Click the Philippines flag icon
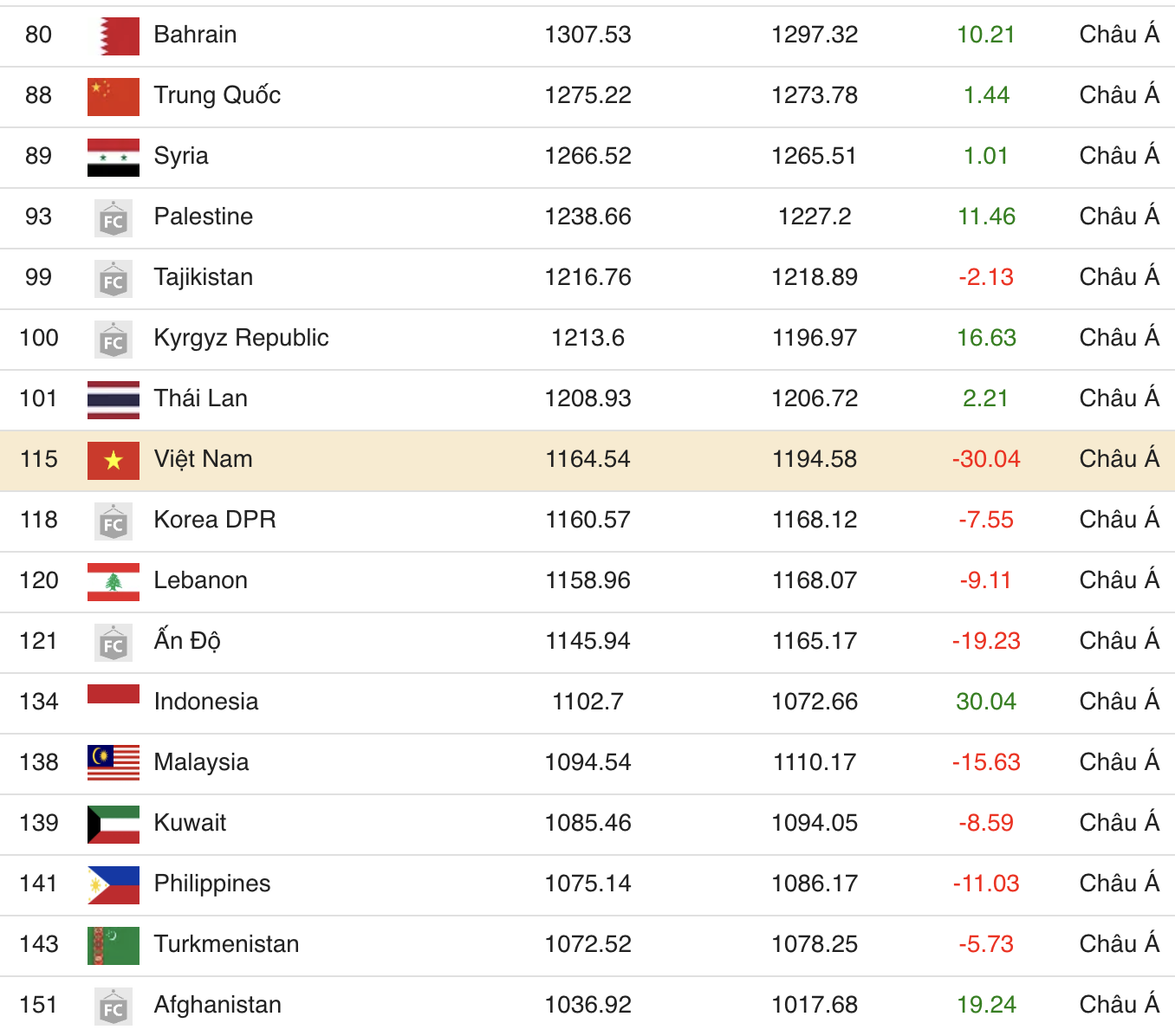 click(x=114, y=884)
